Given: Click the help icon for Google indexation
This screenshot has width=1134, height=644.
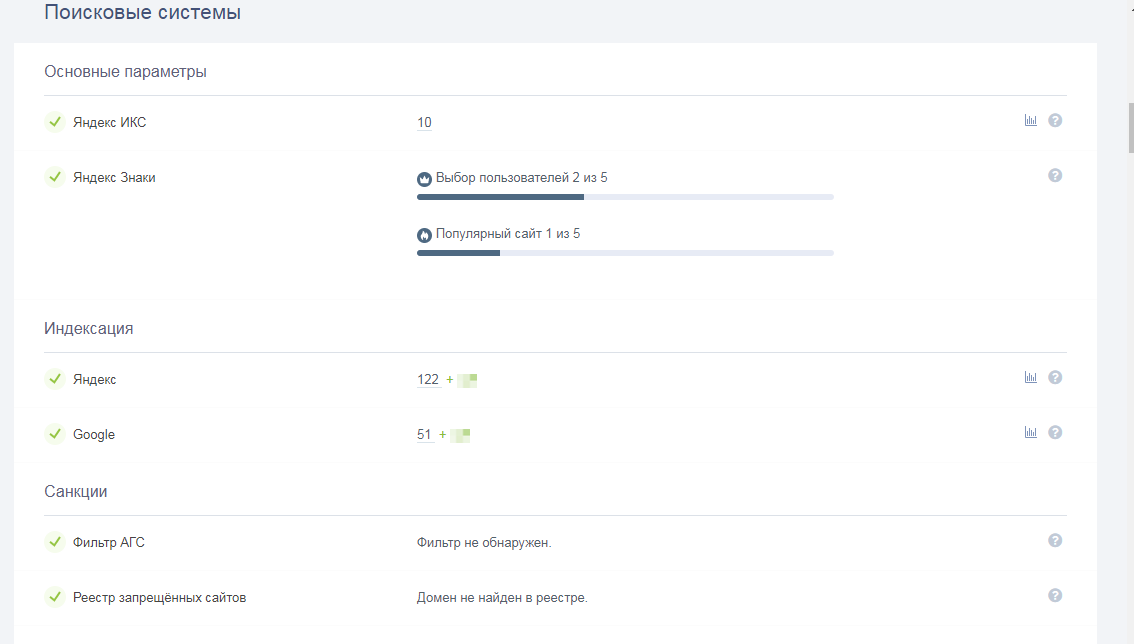Looking at the screenshot, I should click(x=1055, y=433).
